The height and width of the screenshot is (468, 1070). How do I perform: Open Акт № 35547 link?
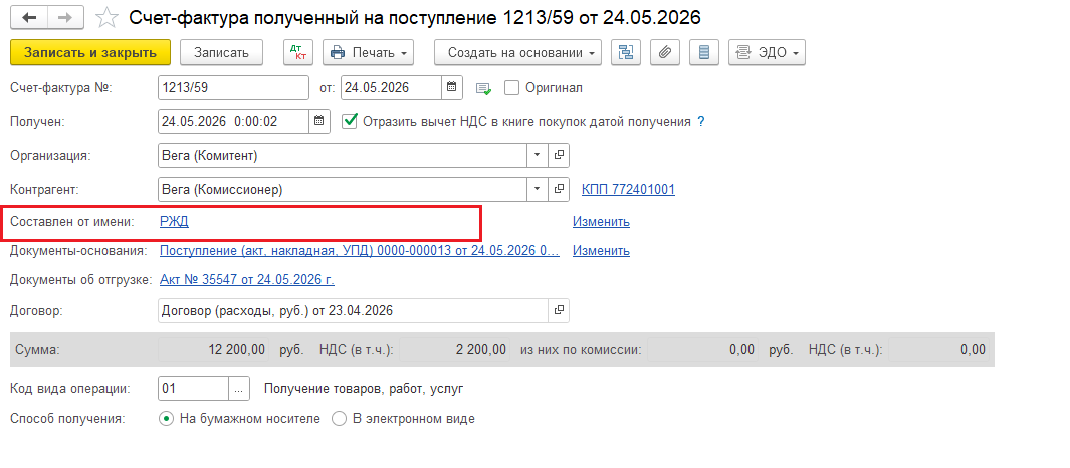(x=247, y=280)
